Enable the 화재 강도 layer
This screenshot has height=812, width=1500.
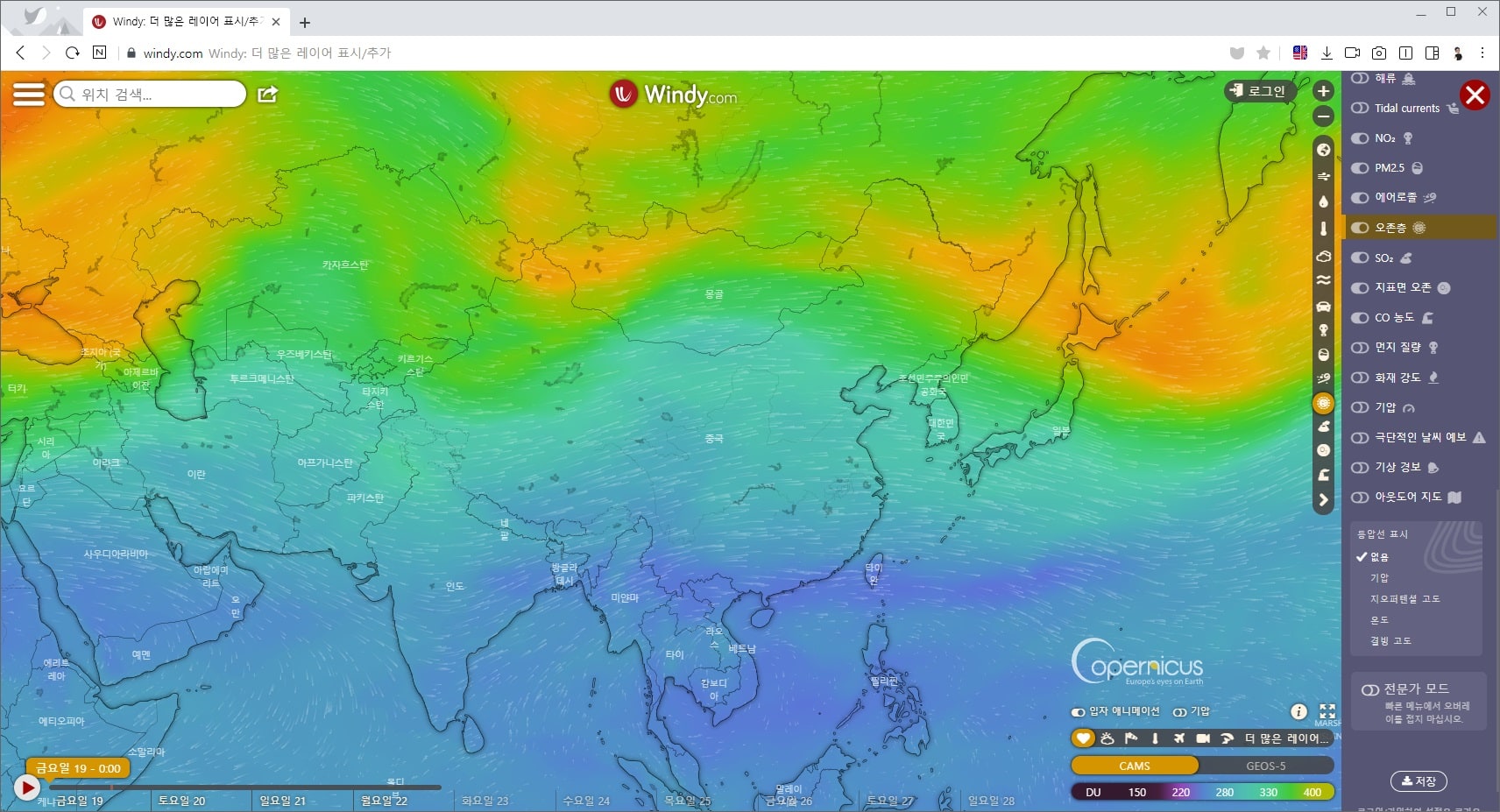pyautogui.click(x=1360, y=378)
